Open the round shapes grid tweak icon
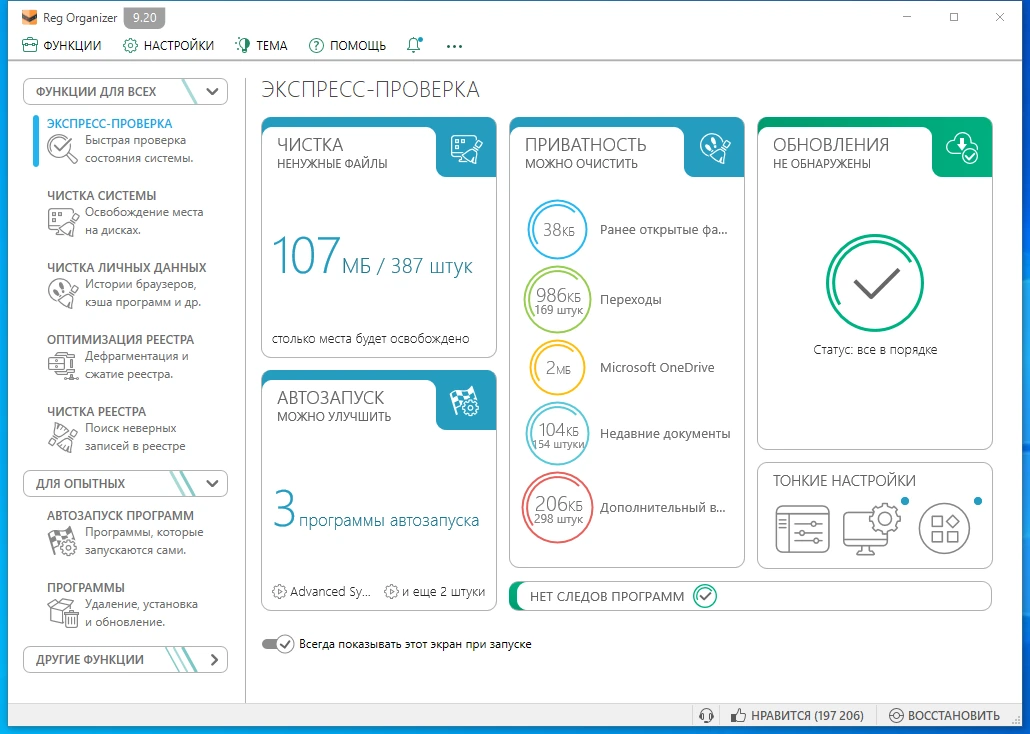 coord(944,529)
